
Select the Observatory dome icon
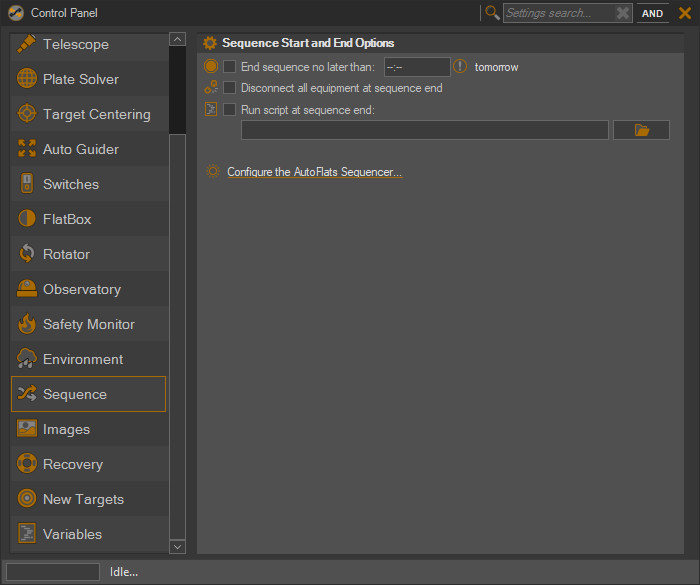pyautogui.click(x=27, y=288)
